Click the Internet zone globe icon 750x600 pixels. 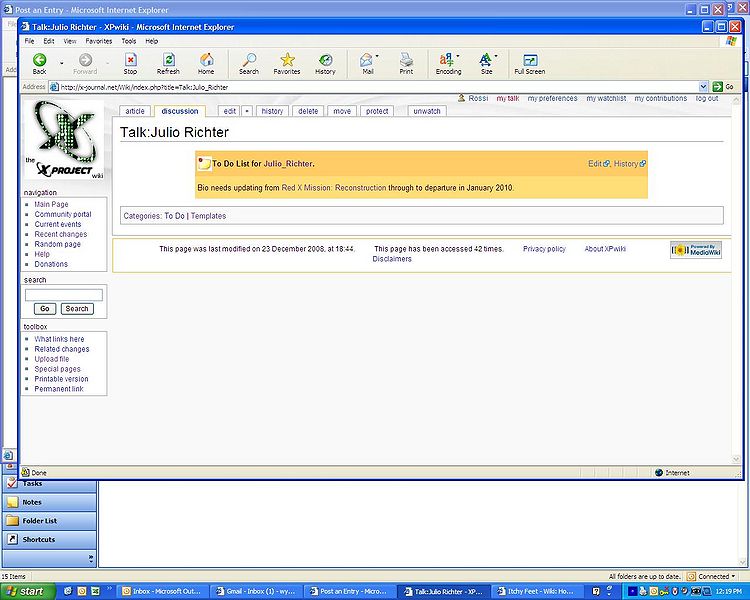click(659, 473)
